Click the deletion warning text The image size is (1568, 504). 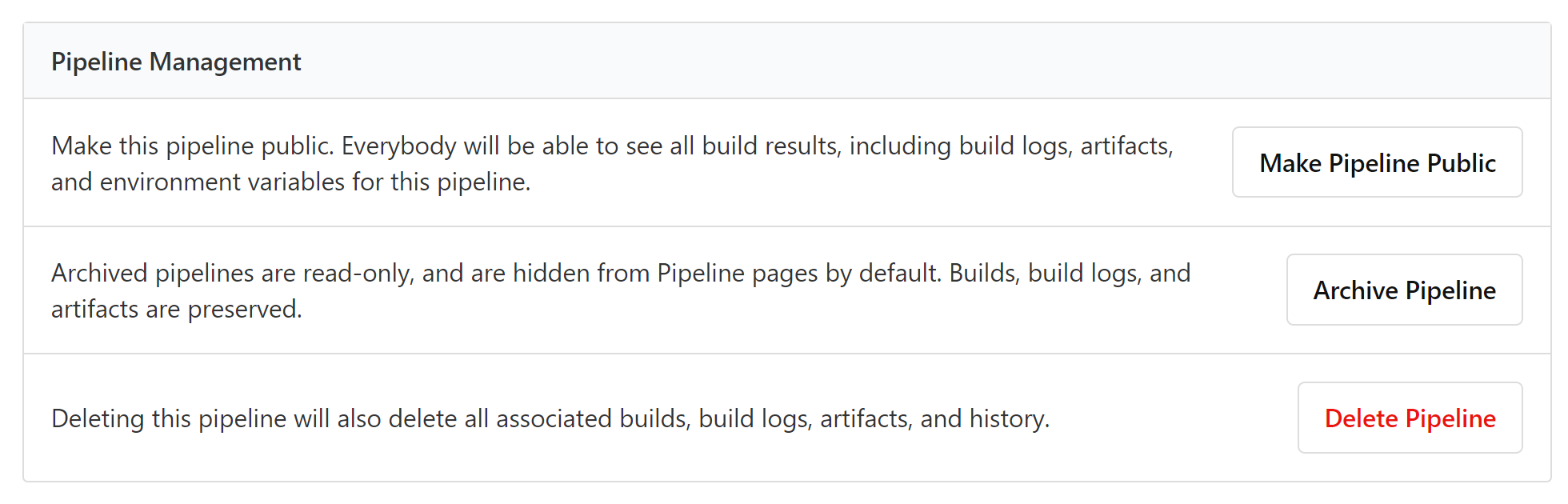pos(552,418)
